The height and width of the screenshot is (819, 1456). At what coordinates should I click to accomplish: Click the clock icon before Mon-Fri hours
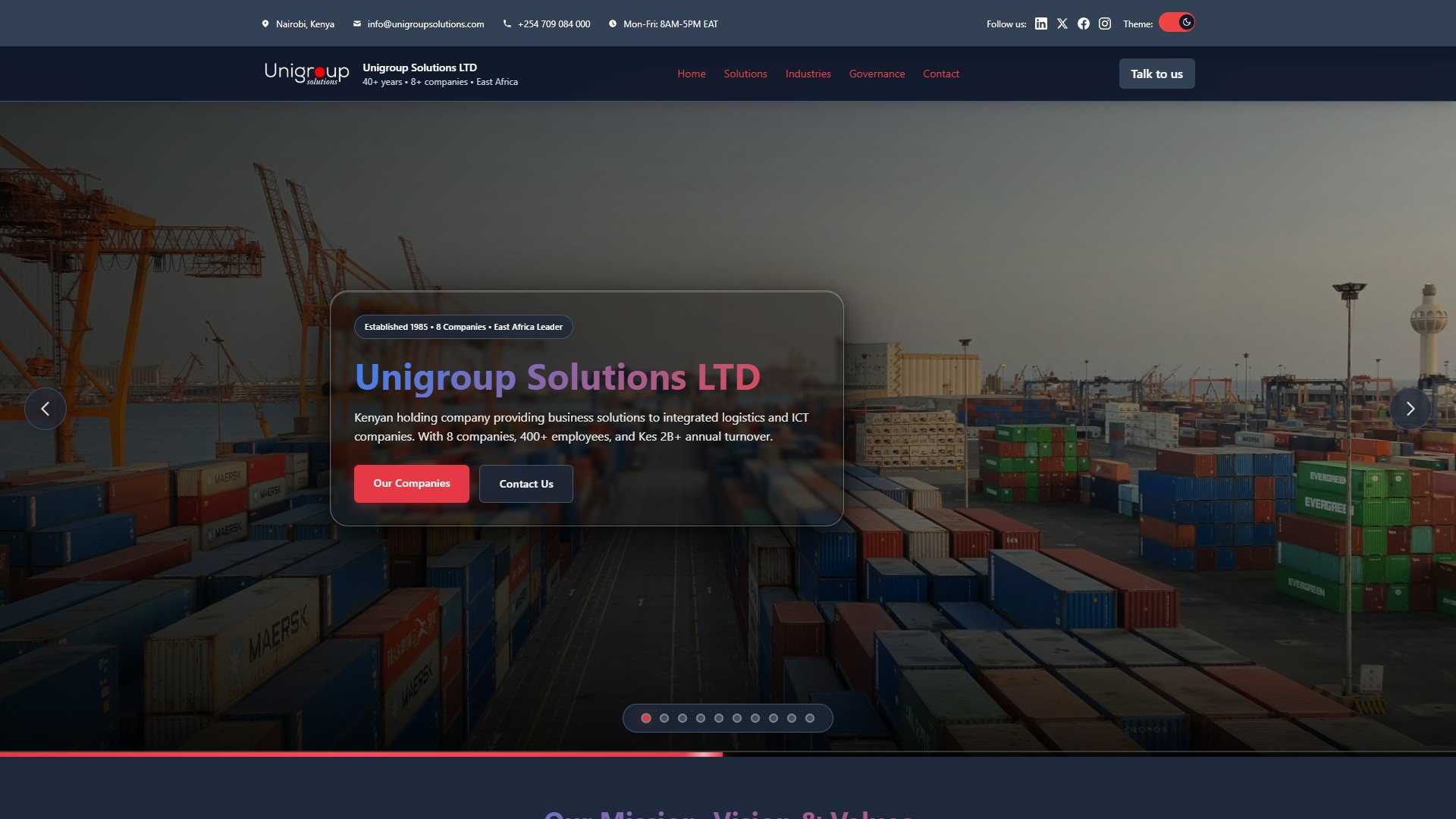coord(613,24)
